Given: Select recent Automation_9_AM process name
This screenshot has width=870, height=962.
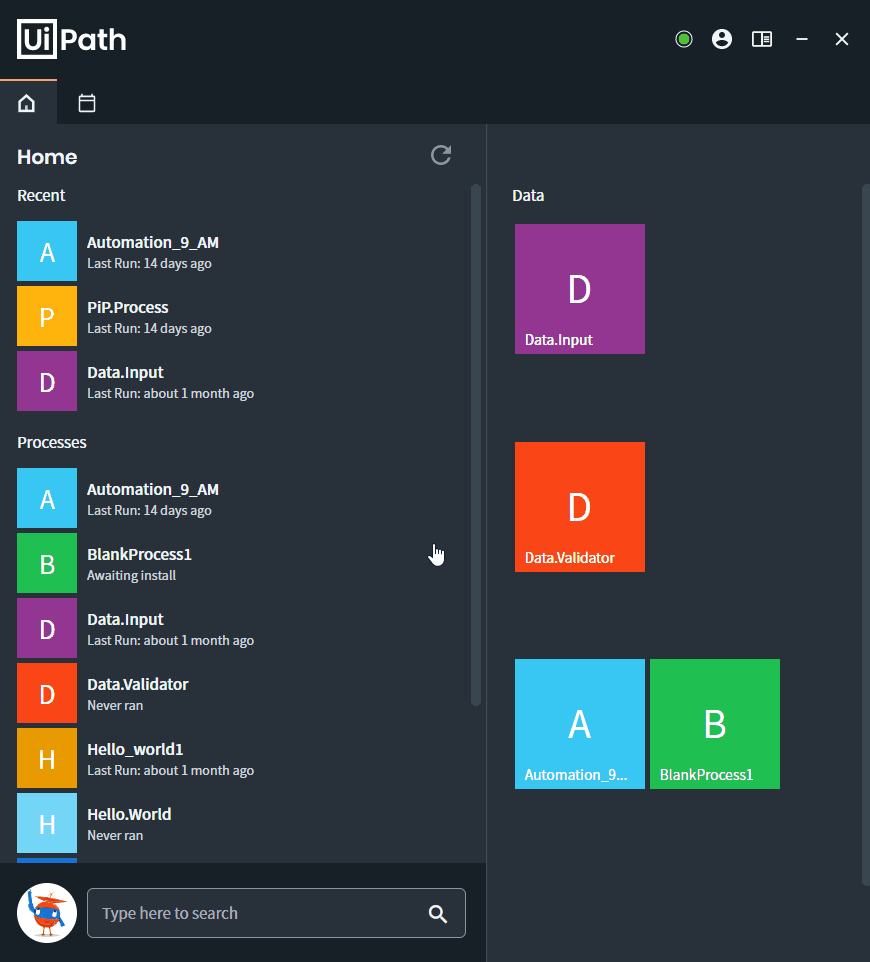Looking at the screenshot, I should (x=153, y=242).
